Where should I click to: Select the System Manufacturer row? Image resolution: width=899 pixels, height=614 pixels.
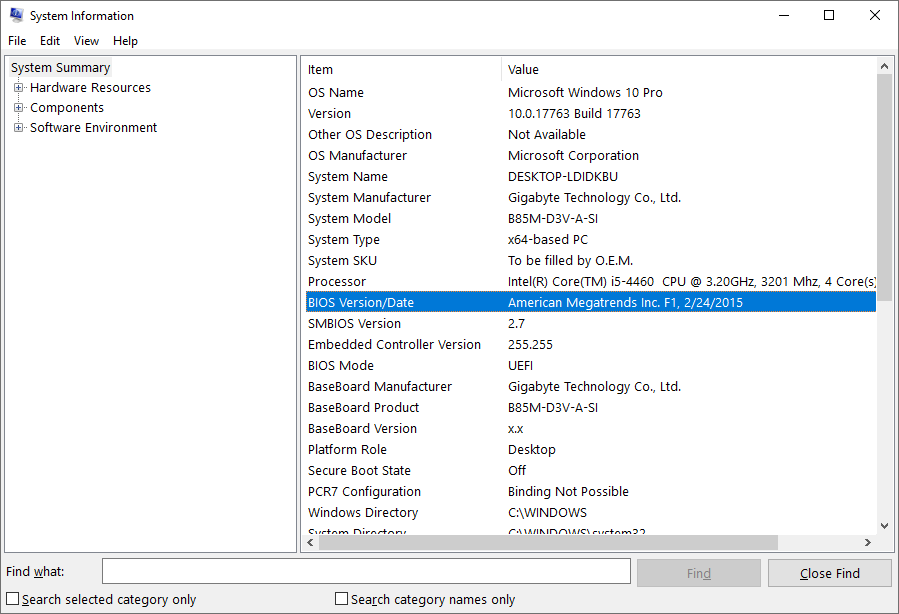[x=591, y=198]
